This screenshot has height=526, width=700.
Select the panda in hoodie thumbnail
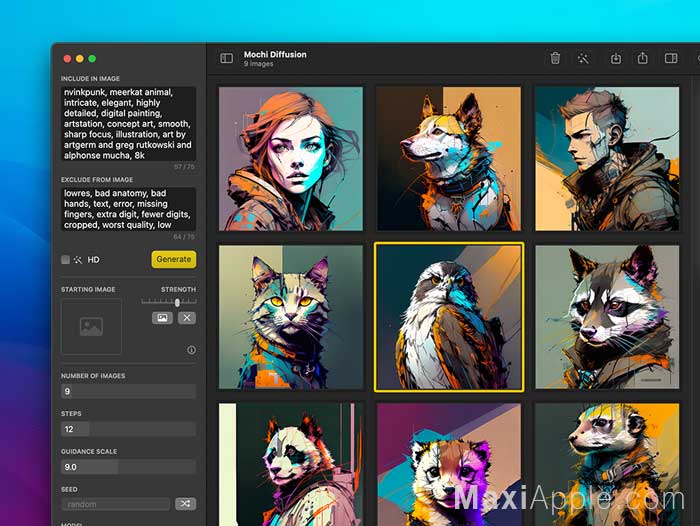pyautogui.click(x=291, y=464)
